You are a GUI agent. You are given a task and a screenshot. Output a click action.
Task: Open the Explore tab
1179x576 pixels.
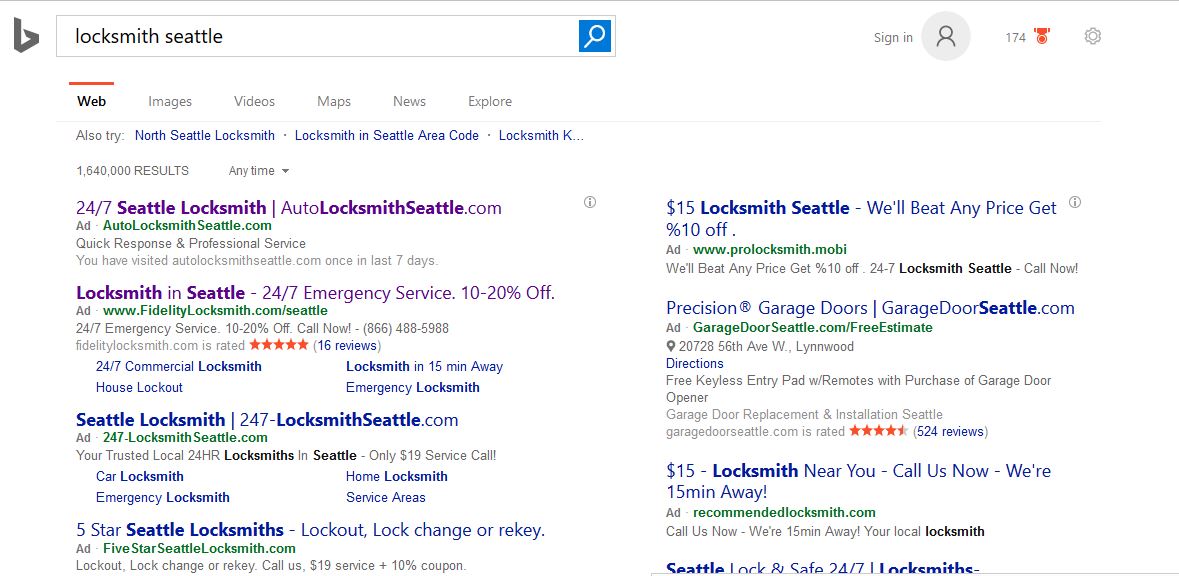pos(489,101)
